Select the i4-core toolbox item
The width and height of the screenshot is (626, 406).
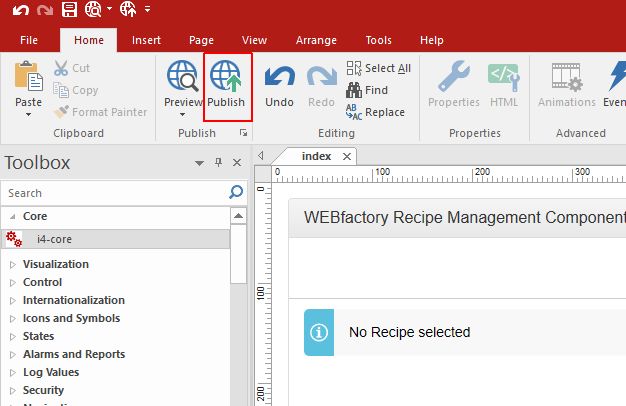point(116,239)
